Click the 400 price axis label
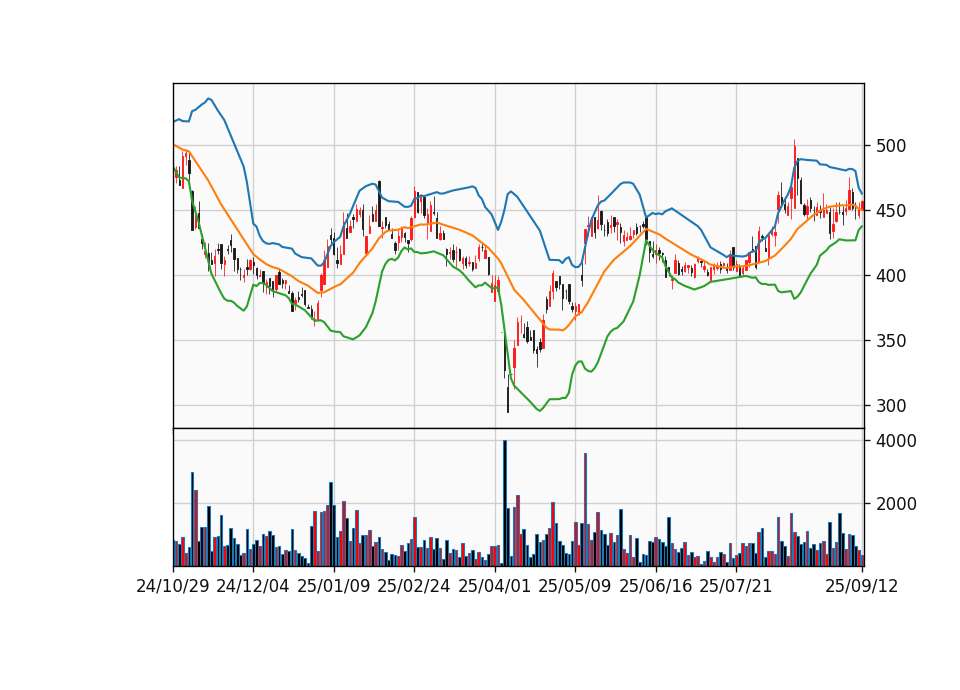 [891, 276]
